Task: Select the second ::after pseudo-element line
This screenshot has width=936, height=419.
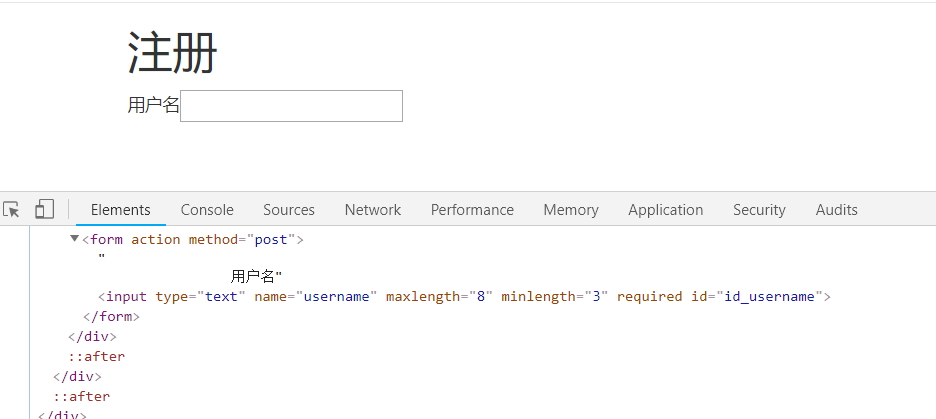Action: click(x=82, y=396)
